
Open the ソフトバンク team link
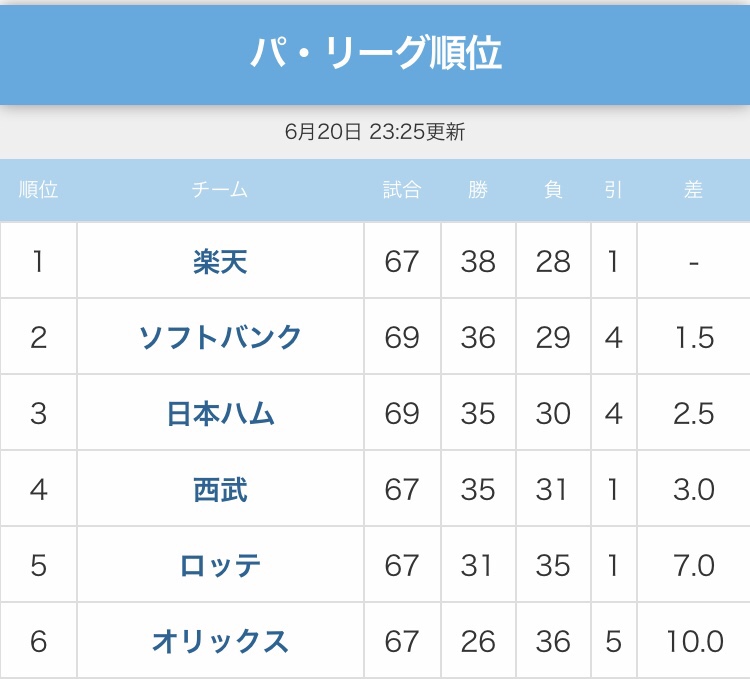[x=220, y=338]
